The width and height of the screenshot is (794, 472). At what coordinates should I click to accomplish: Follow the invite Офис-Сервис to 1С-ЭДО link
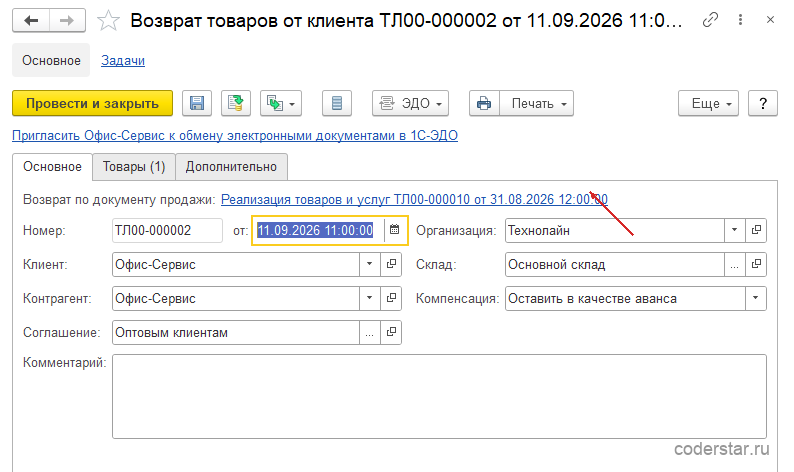click(x=235, y=136)
